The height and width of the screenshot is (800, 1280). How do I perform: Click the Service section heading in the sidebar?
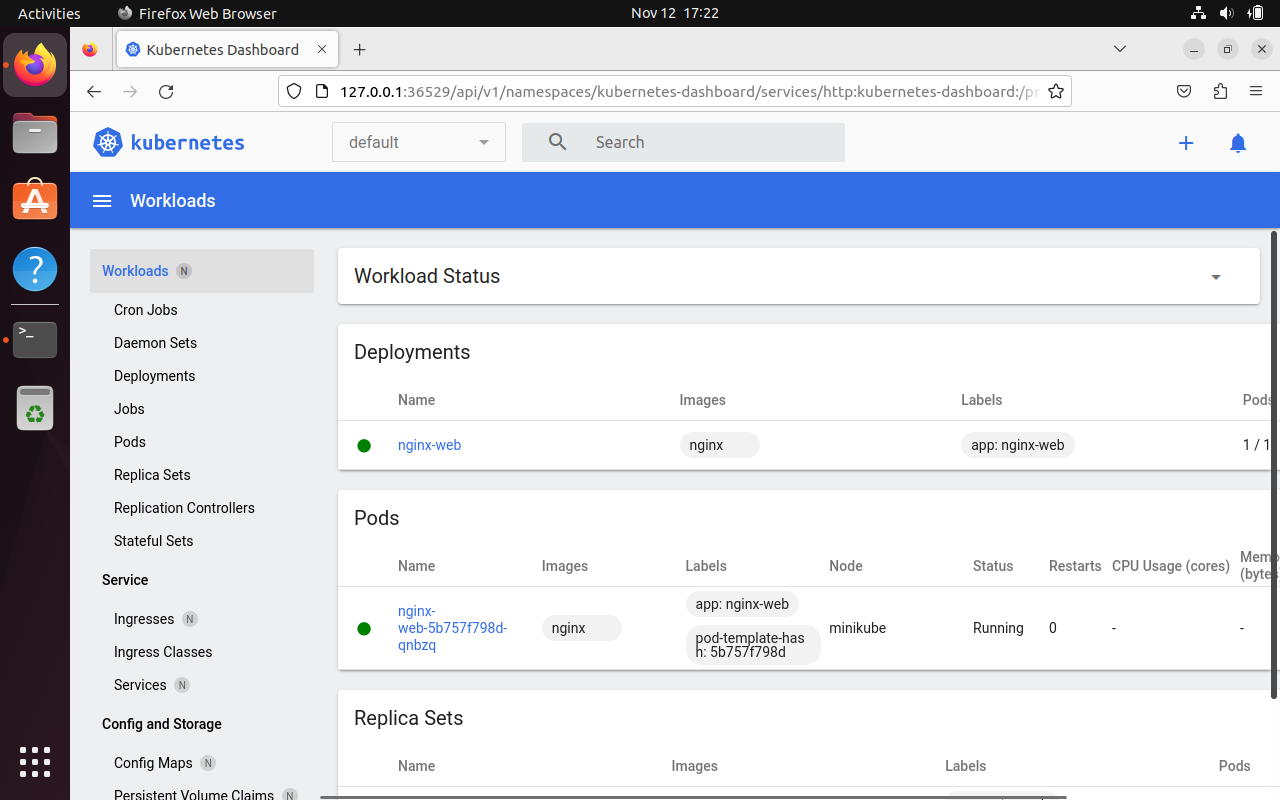pyautogui.click(x=125, y=580)
